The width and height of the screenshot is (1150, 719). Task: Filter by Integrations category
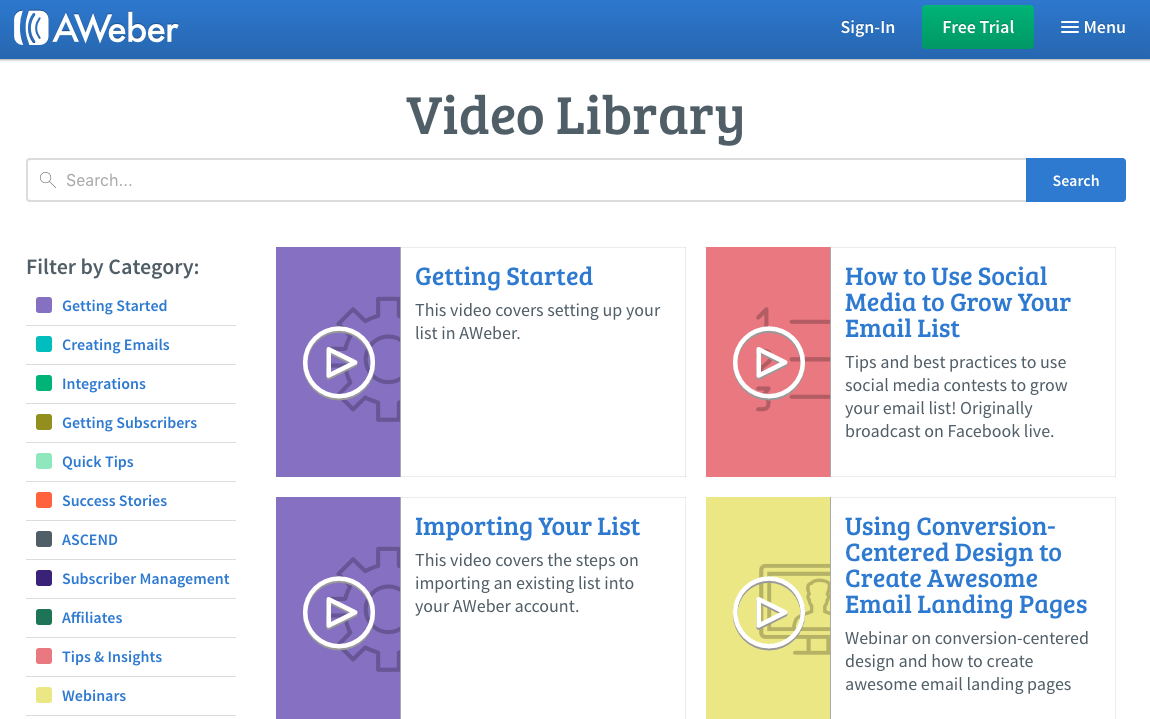tap(103, 384)
